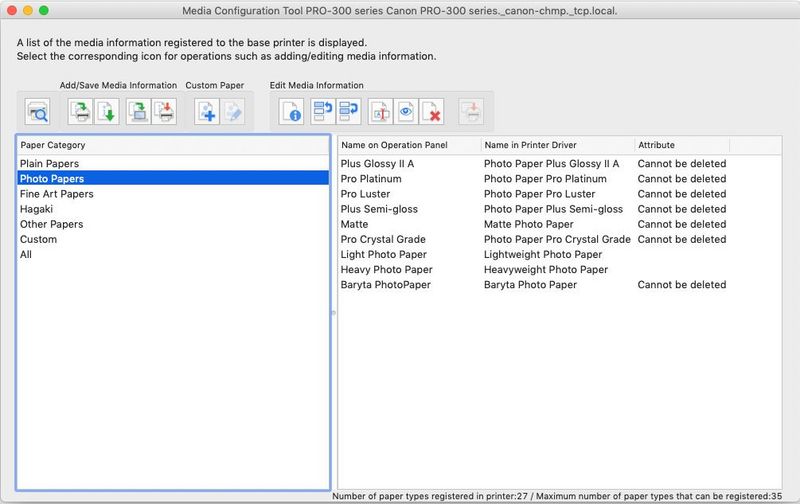Click the delete media red X icon
The height and width of the screenshot is (504, 800).
click(432, 112)
